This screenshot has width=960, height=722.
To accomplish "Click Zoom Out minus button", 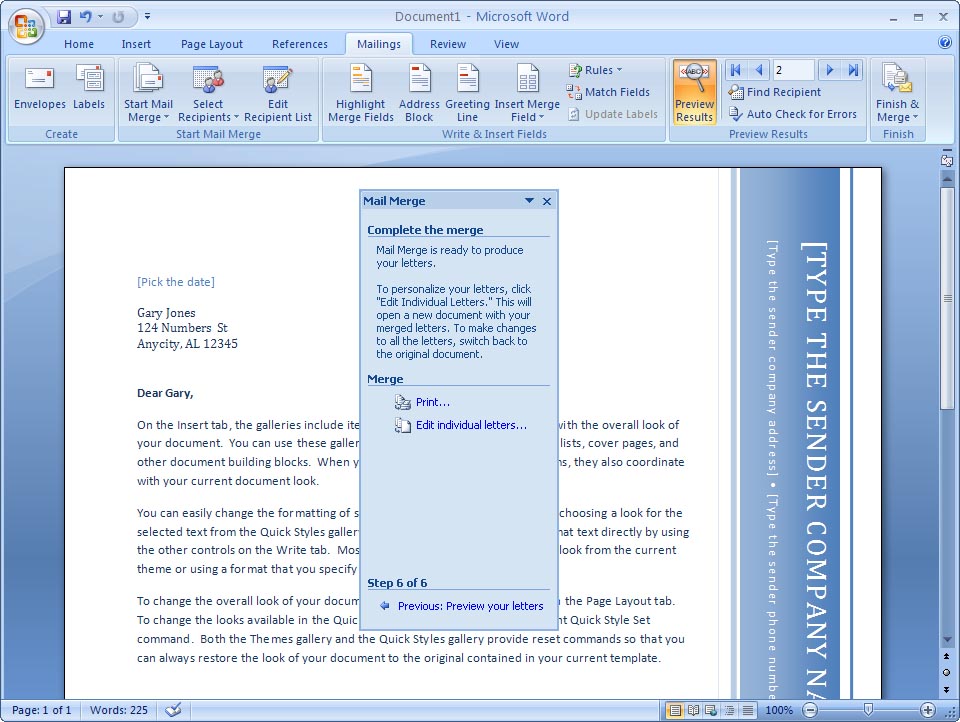I will point(809,710).
